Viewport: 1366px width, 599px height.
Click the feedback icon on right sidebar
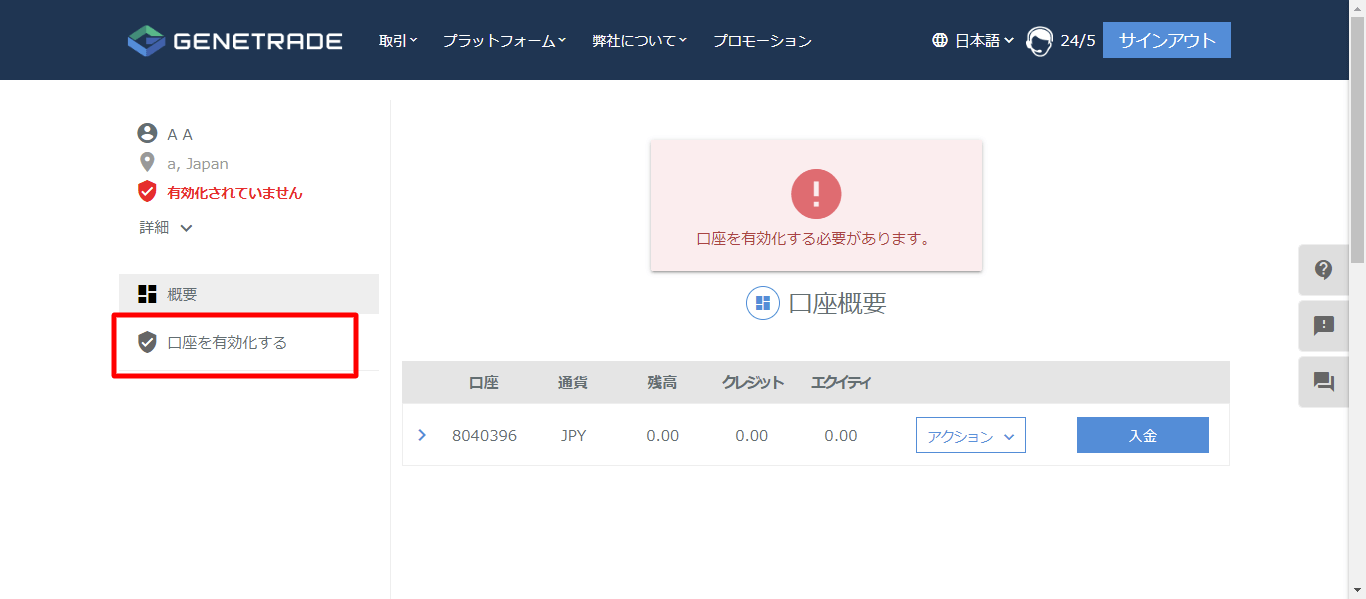point(1323,325)
